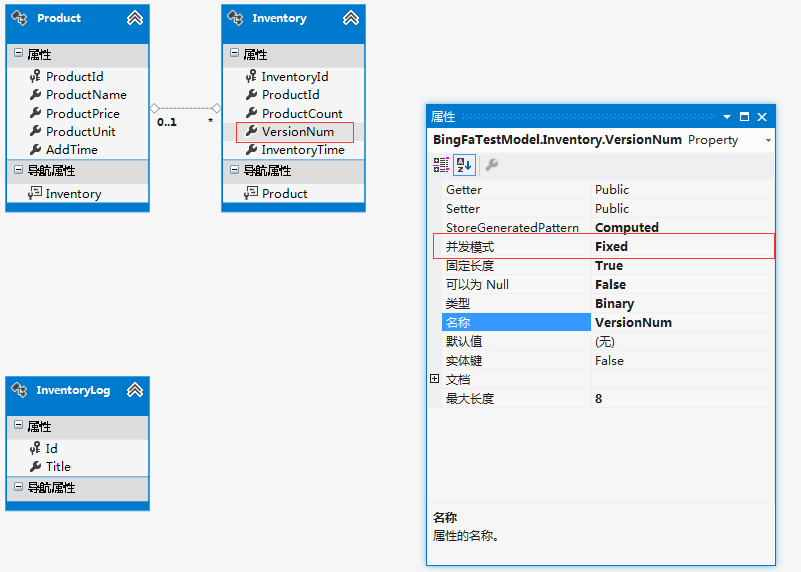This screenshot has height=572, width=801.
Task: Collapse the 属性 section in Product entity
Action: pos(18,54)
